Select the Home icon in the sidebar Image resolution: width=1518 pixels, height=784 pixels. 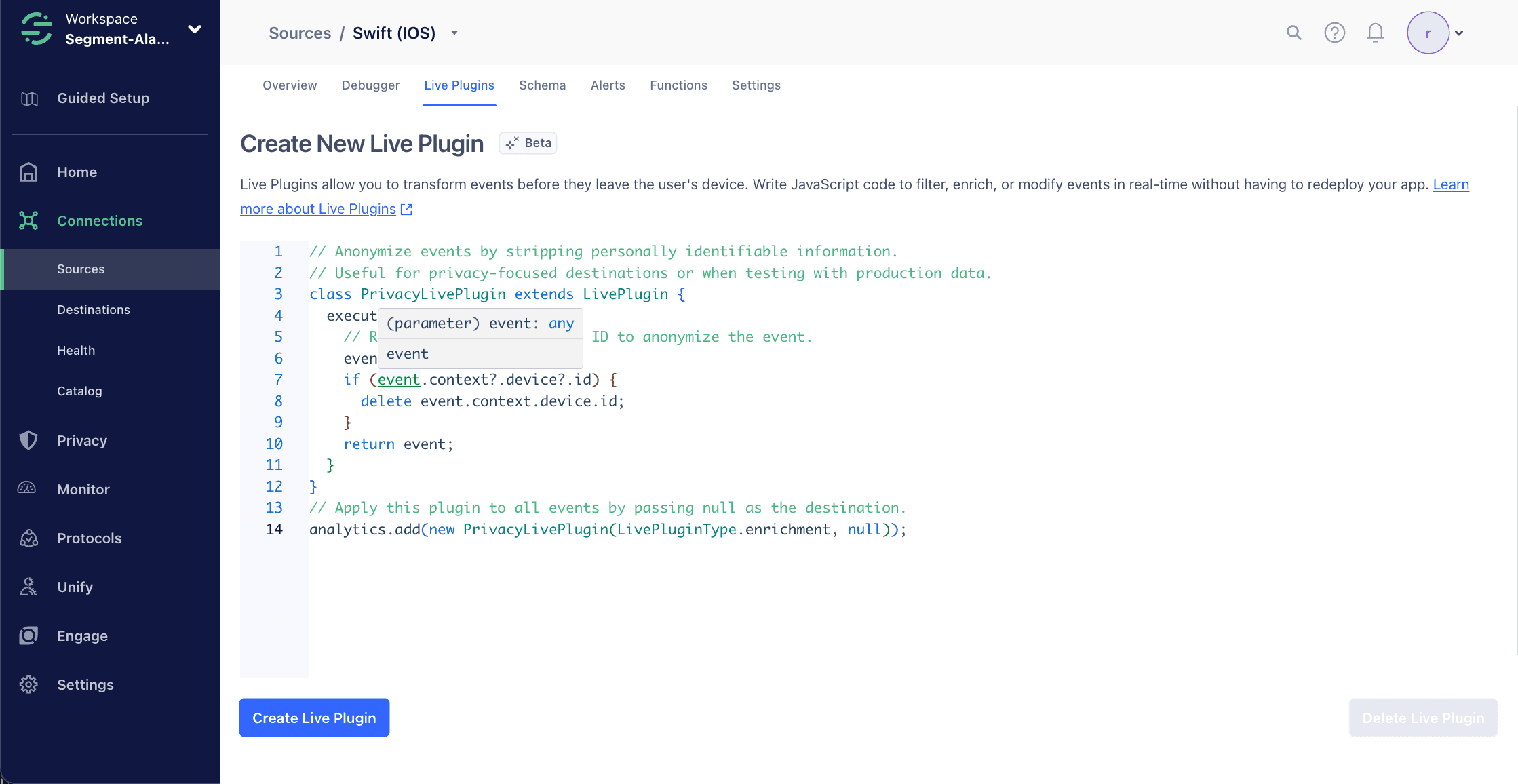[28, 172]
